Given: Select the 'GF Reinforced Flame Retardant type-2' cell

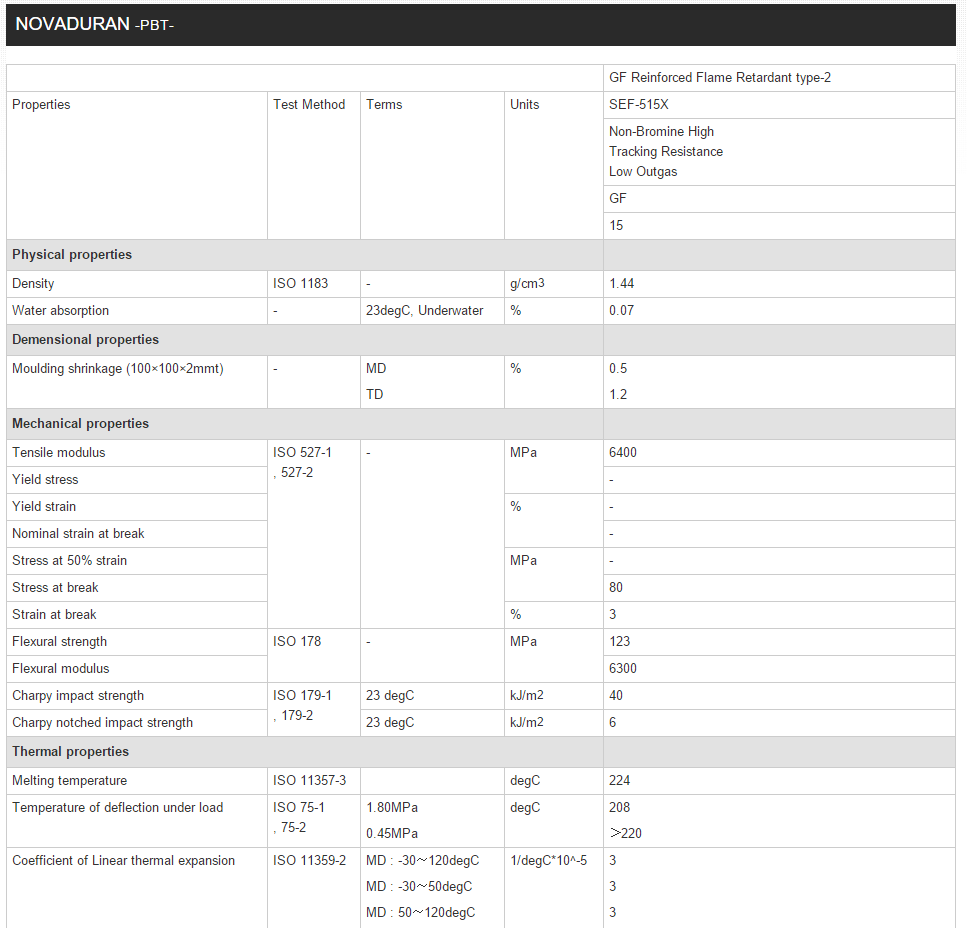Looking at the screenshot, I should (780, 78).
